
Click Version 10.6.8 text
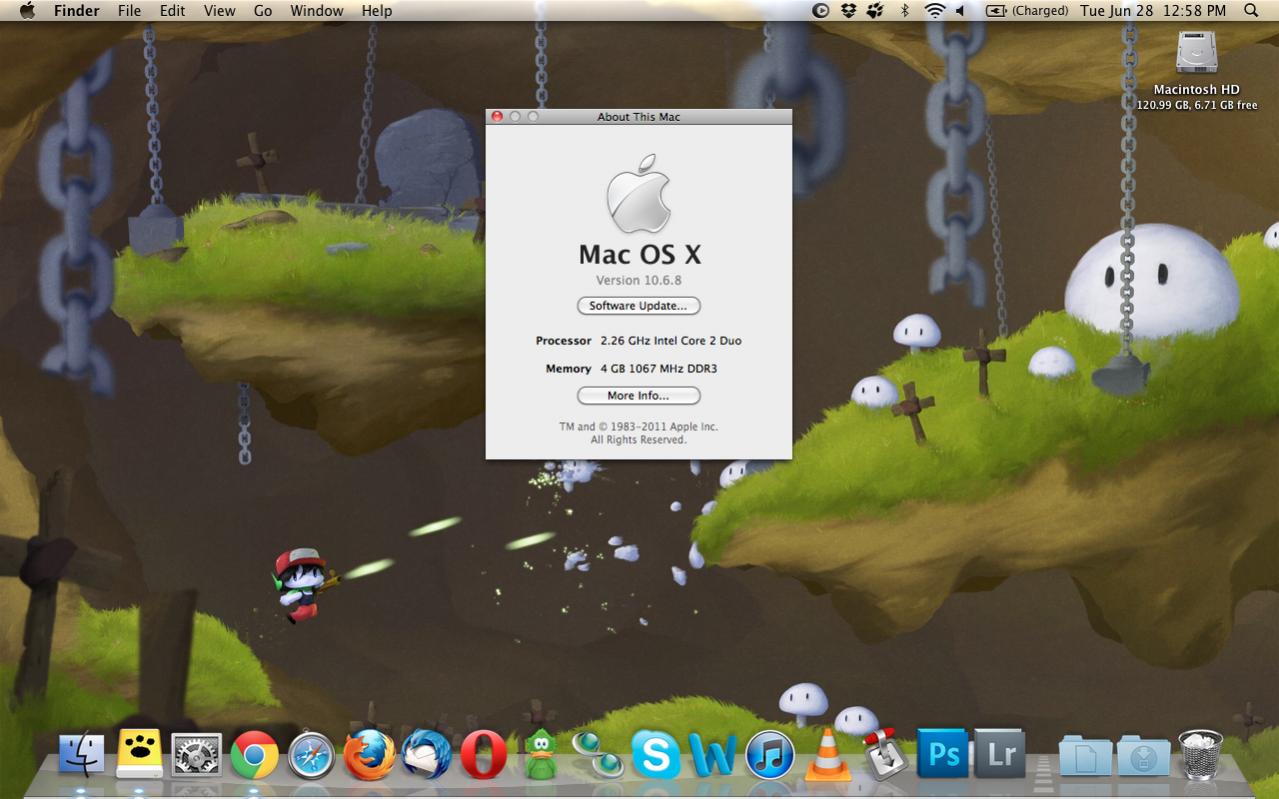click(x=638, y=280)
